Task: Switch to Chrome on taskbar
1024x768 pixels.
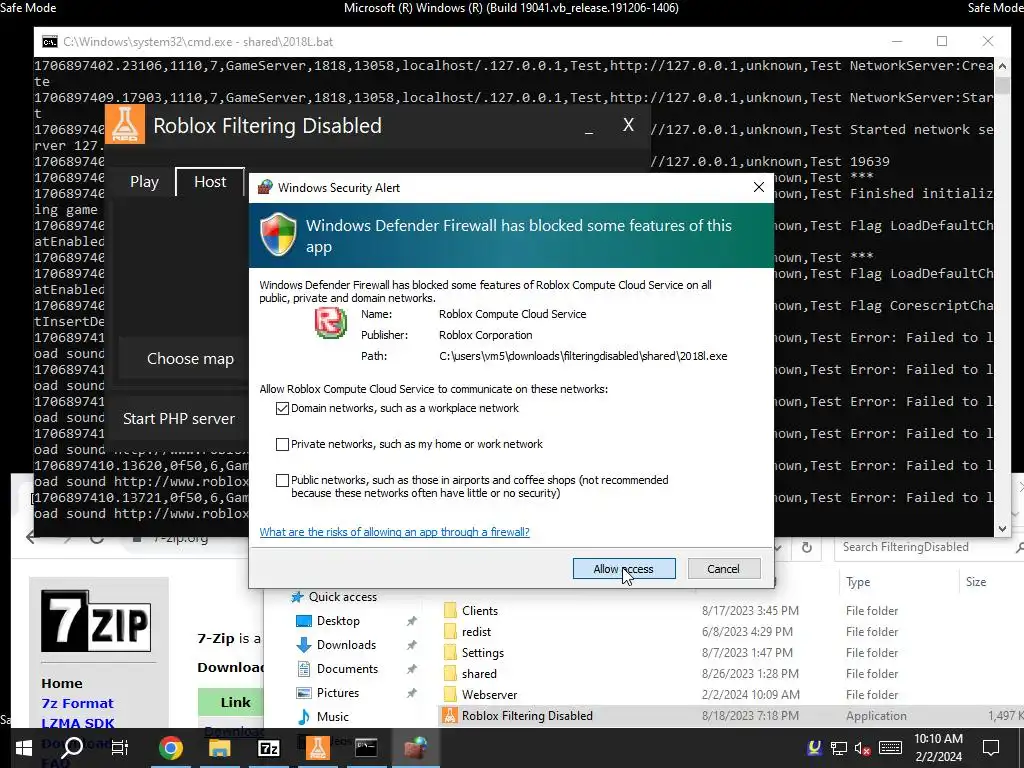Action: (x=170, y=748)
